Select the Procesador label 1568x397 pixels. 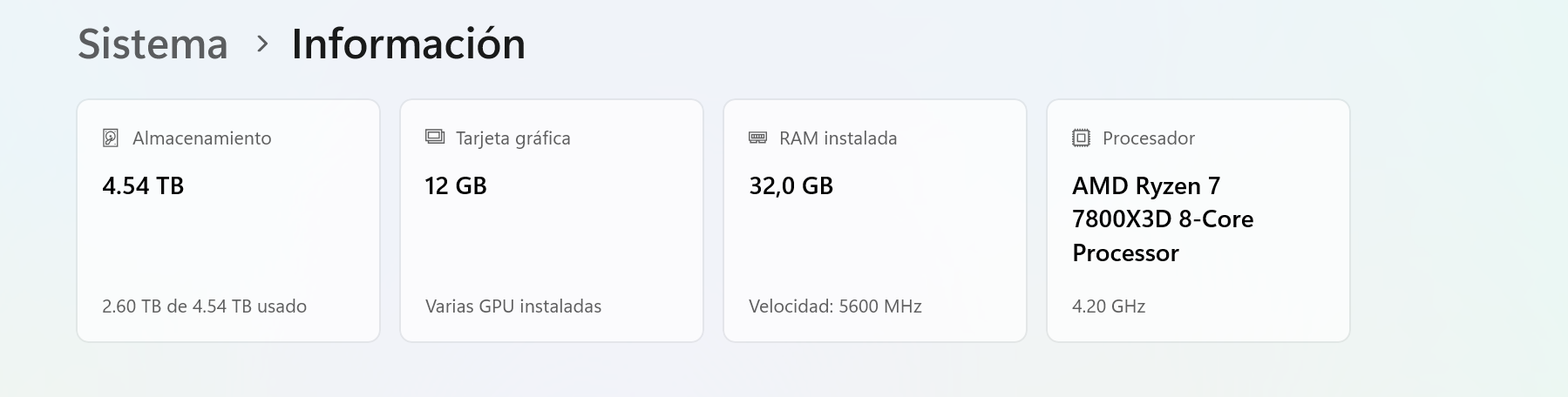(1148, 138)
